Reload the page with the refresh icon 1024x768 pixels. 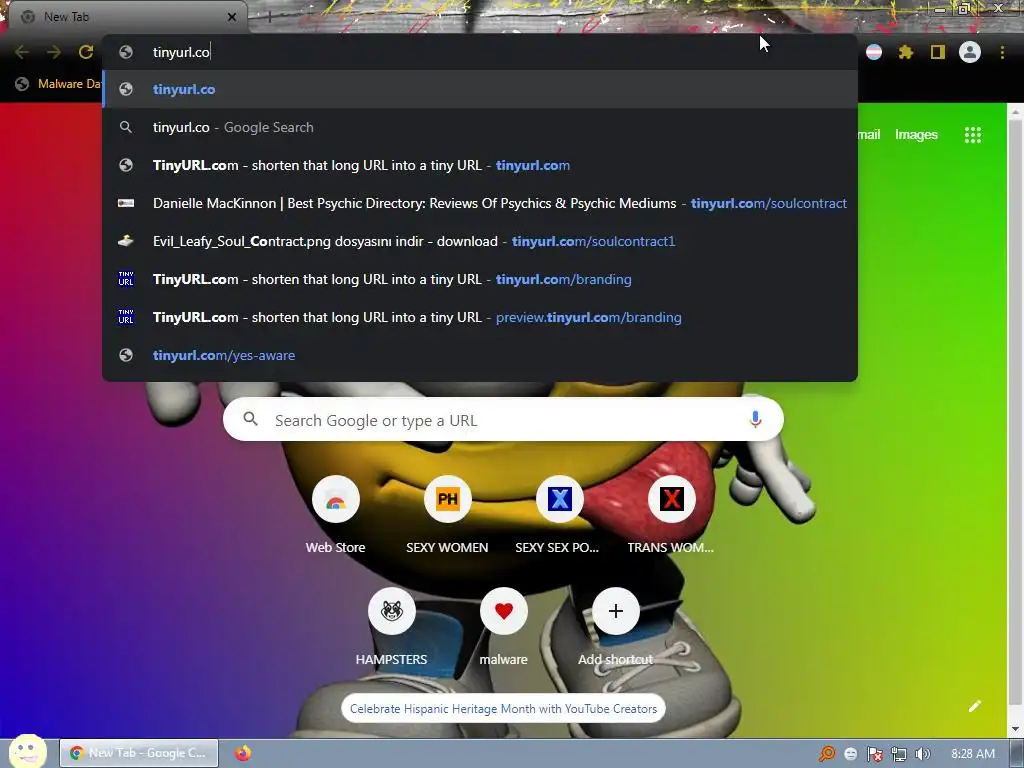86,52
